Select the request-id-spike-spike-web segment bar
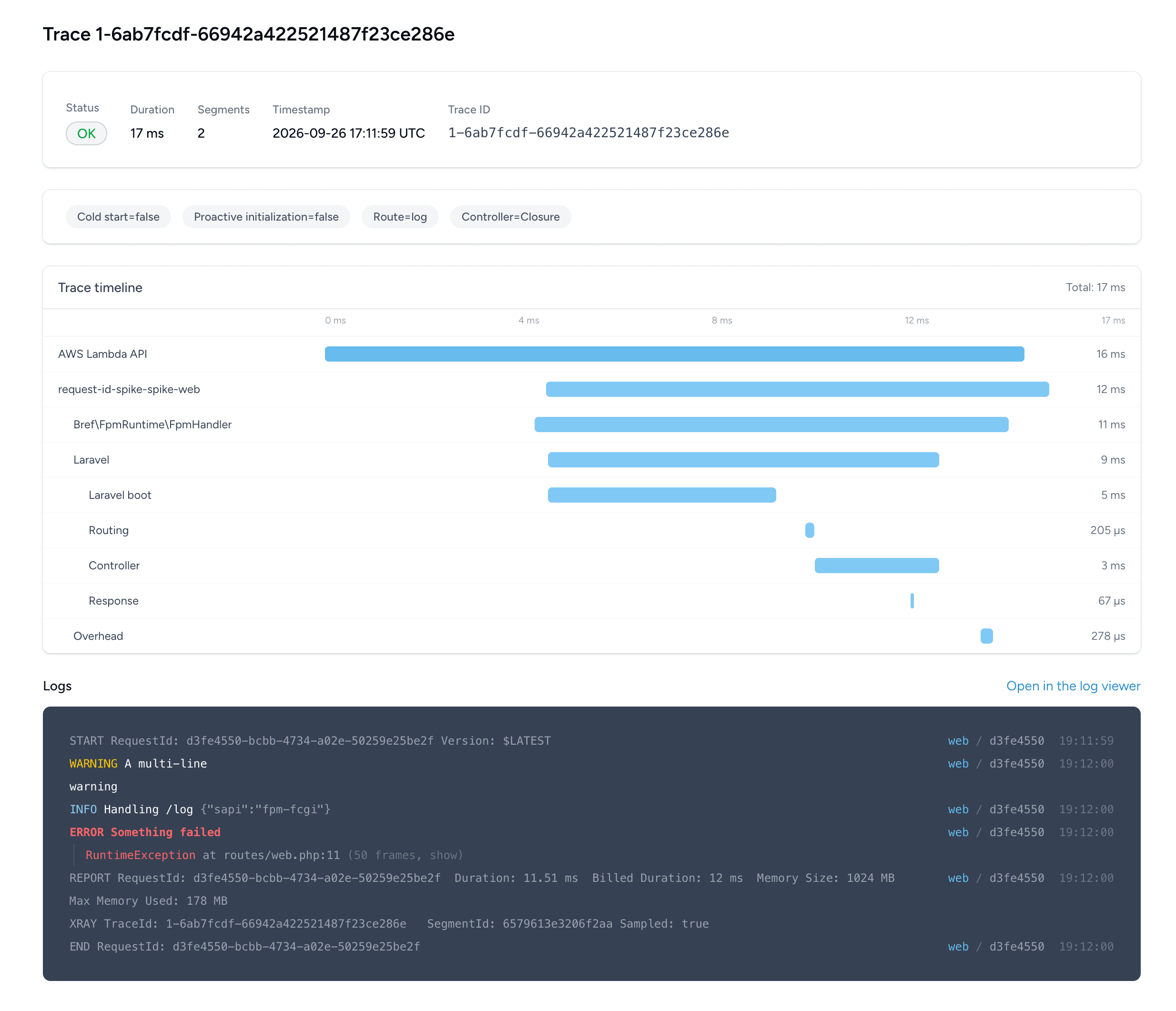Viewport: 1176px width, 1011px height. [798, 389]
